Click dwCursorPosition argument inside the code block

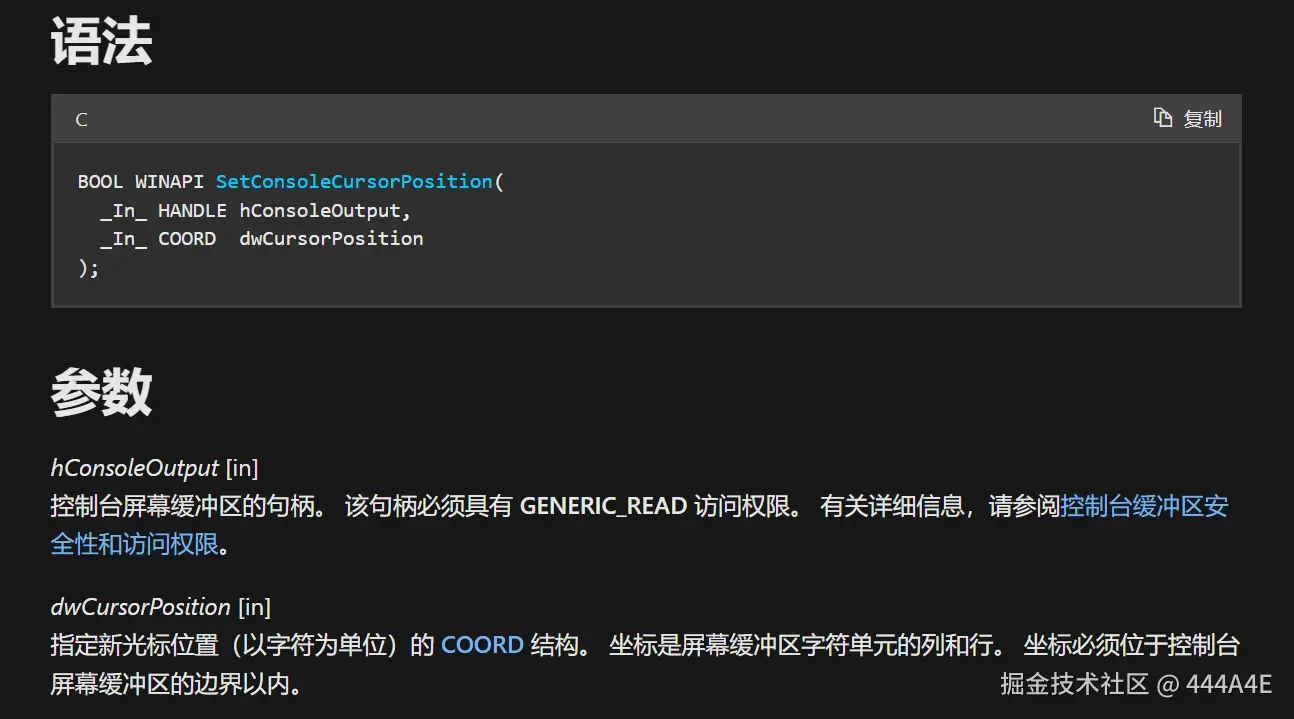coord(331,239)
